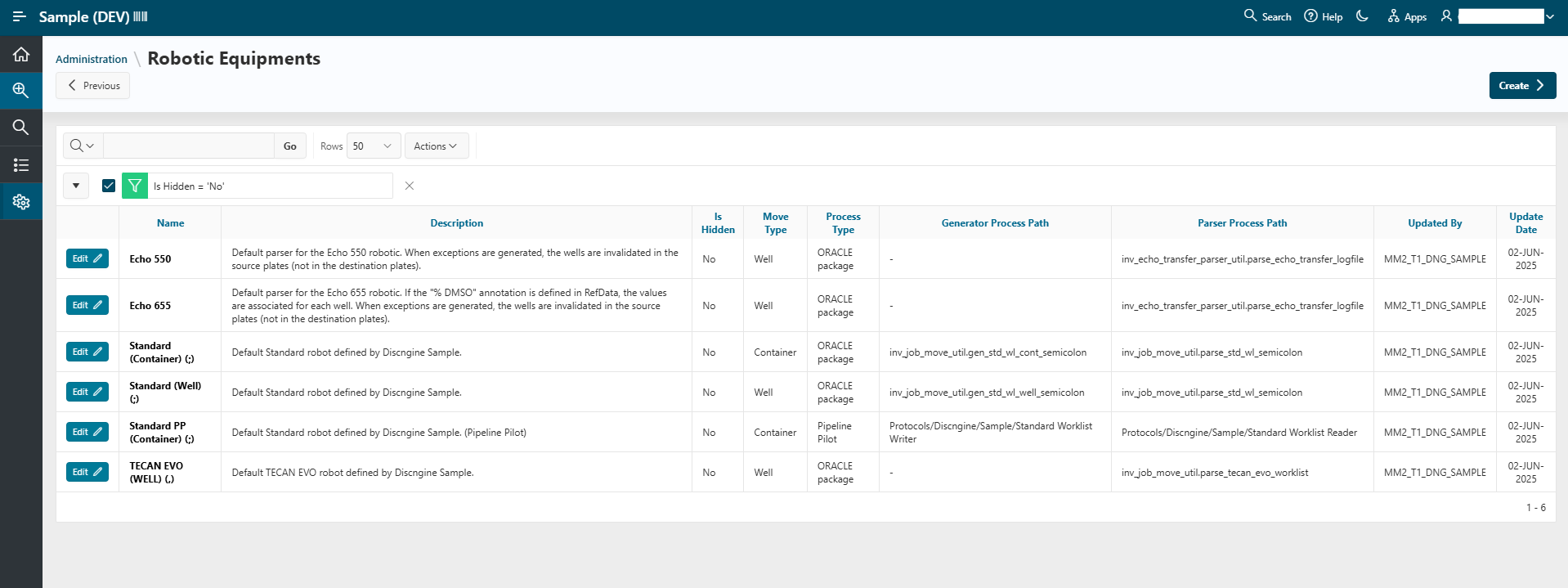The height and width of the screenshot is (588, 1568).
Task: Click the 1 - 6 pagination text
Action: pos(1535,508)
